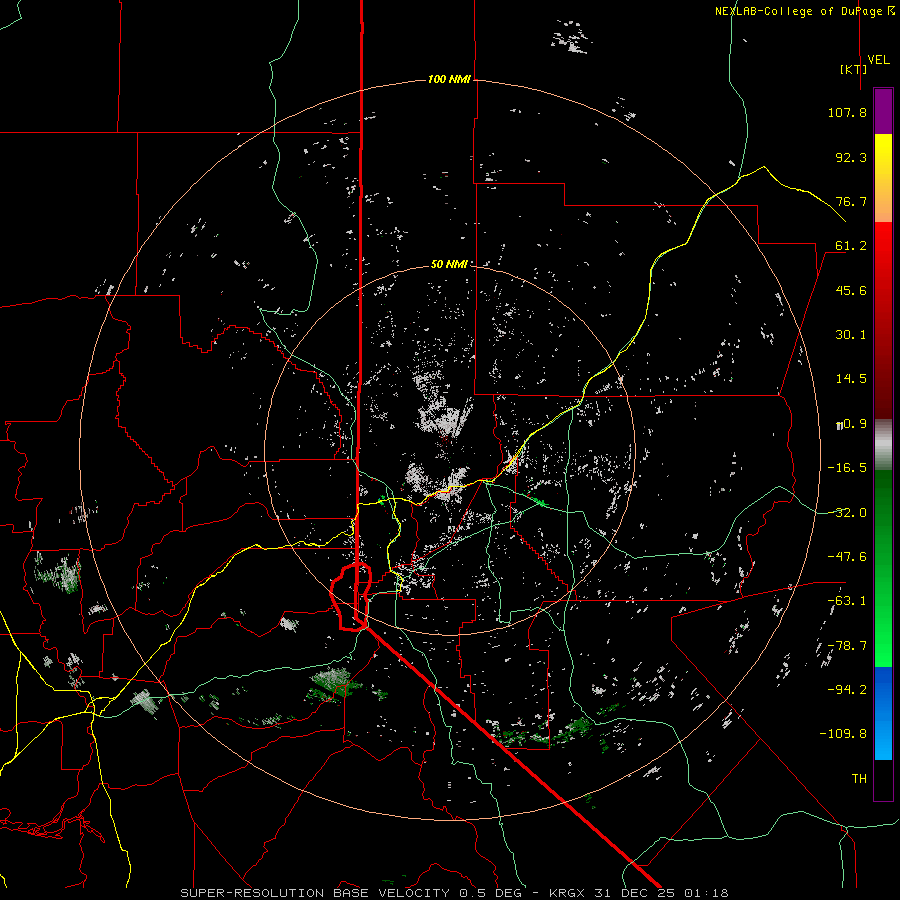The width and height of the screenshot is (900, 900).
Task: Pick the gray near-zero segment of the color bar
Action: click(883, 445)
